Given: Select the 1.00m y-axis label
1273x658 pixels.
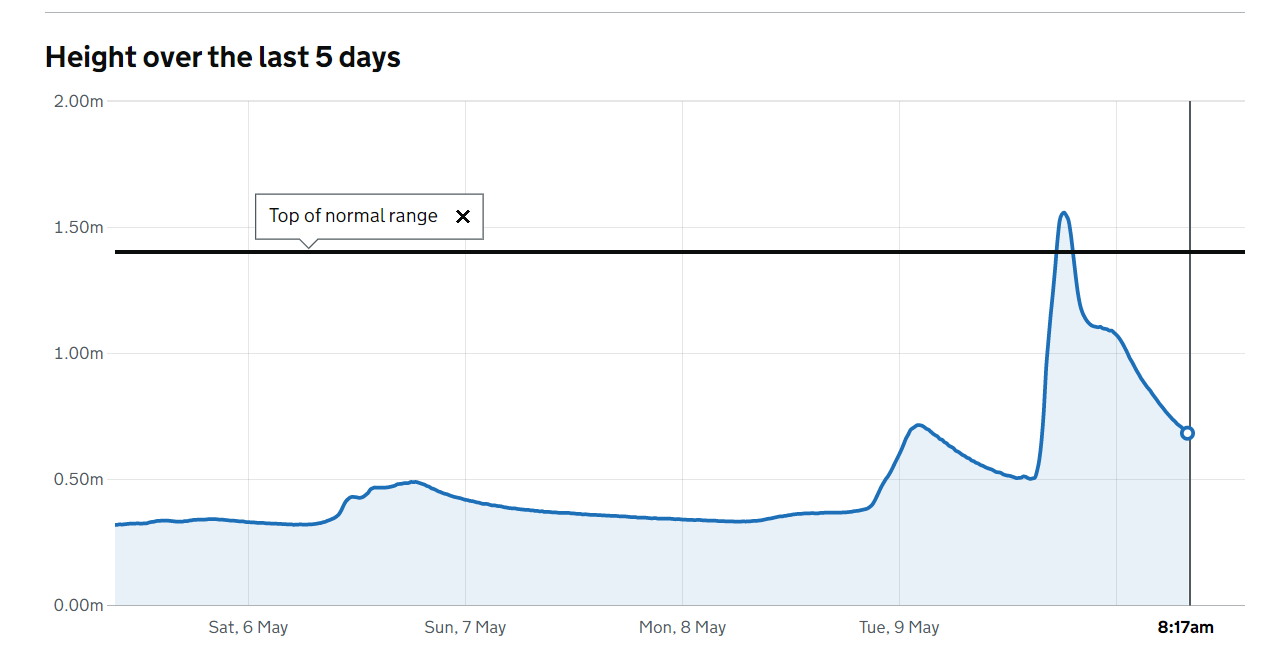Looking at the screenshot, I should [x=79, y=354].
